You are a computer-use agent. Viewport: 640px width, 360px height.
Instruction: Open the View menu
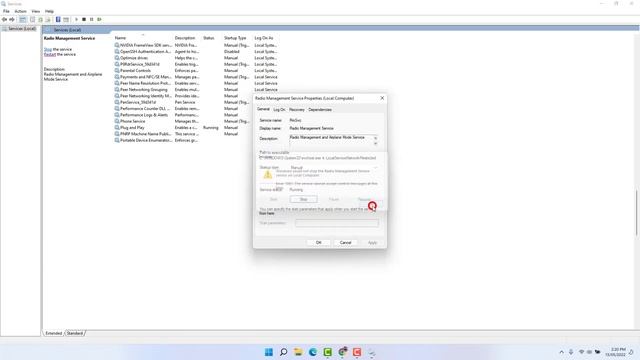tap(36, 11)
